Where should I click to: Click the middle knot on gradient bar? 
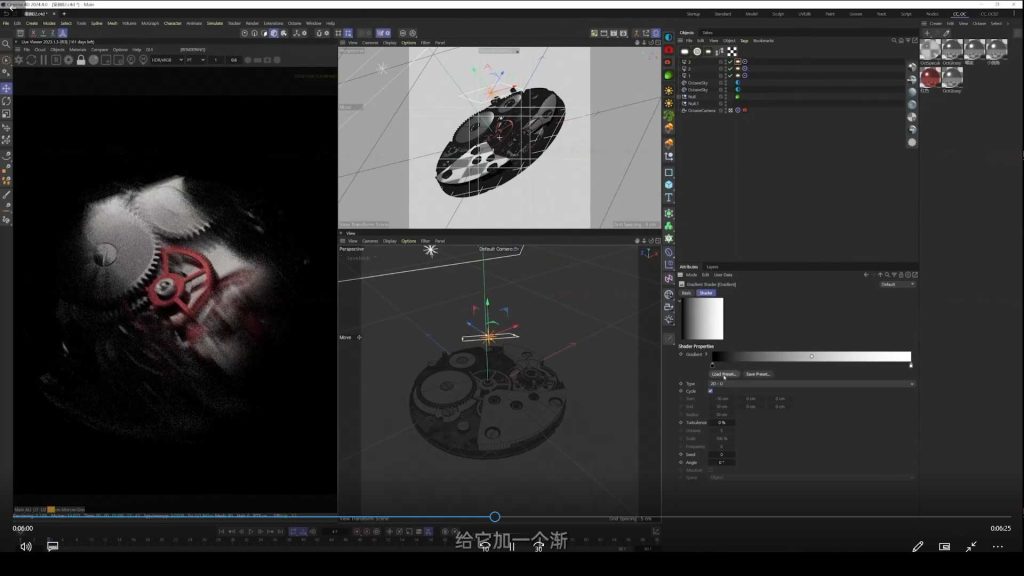point(811,356)
